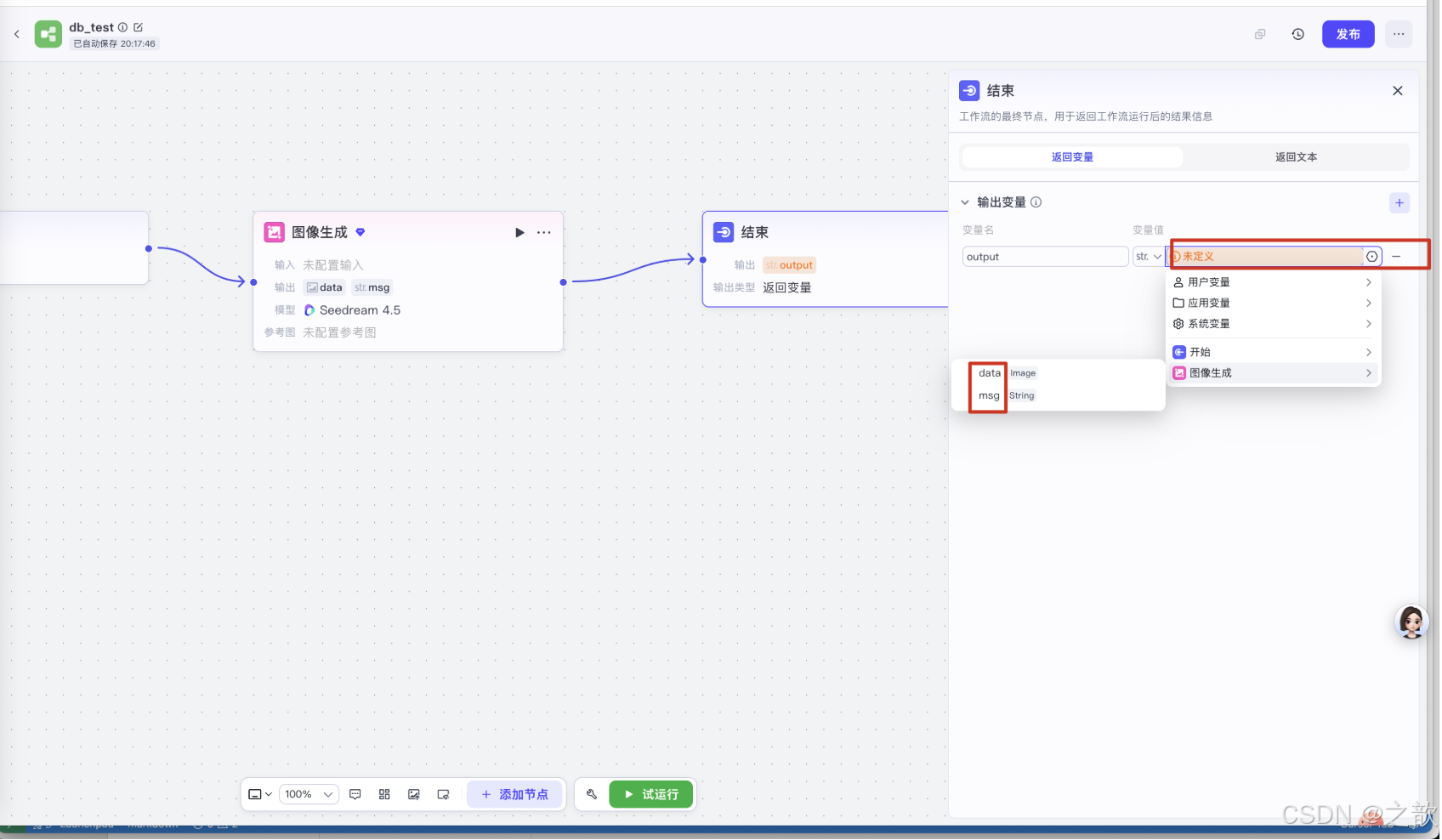The image size is (1442, 840).
Task: Open the info icon beside db_test
Action: pyautogui.click(x=122, y=27)
